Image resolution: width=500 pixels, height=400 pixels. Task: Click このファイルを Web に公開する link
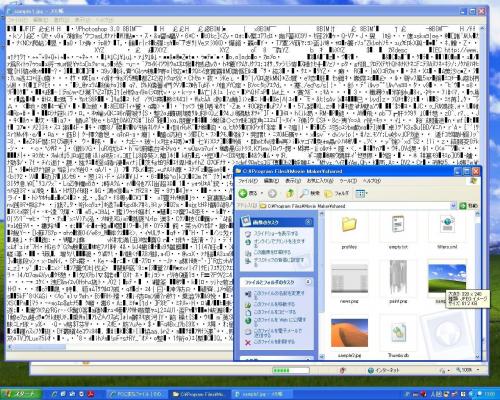point(280,322)
